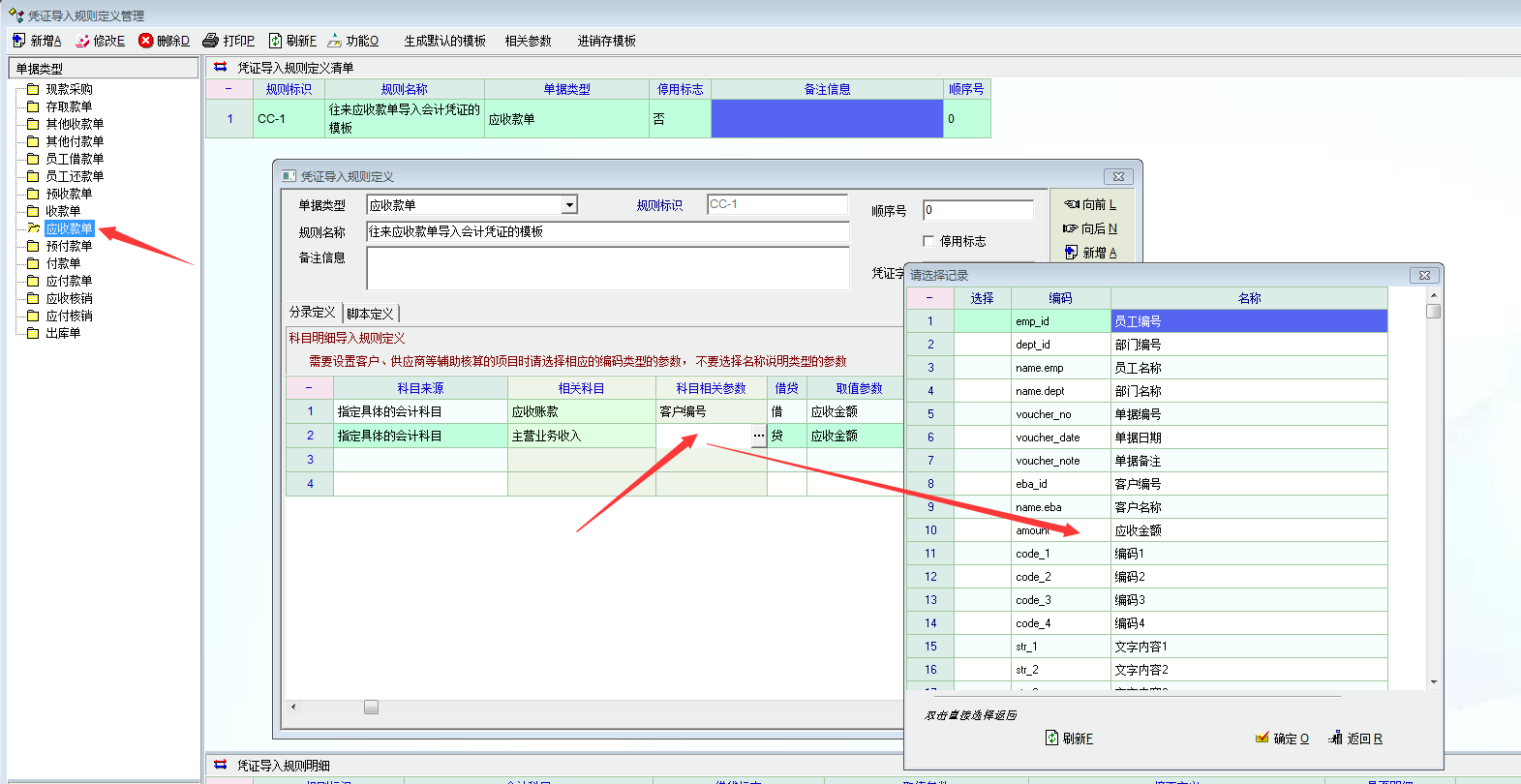Click the 修改 (Edit) toolbar icon
The width and height of the screenshot is (1521, 784).
point(82,41)
